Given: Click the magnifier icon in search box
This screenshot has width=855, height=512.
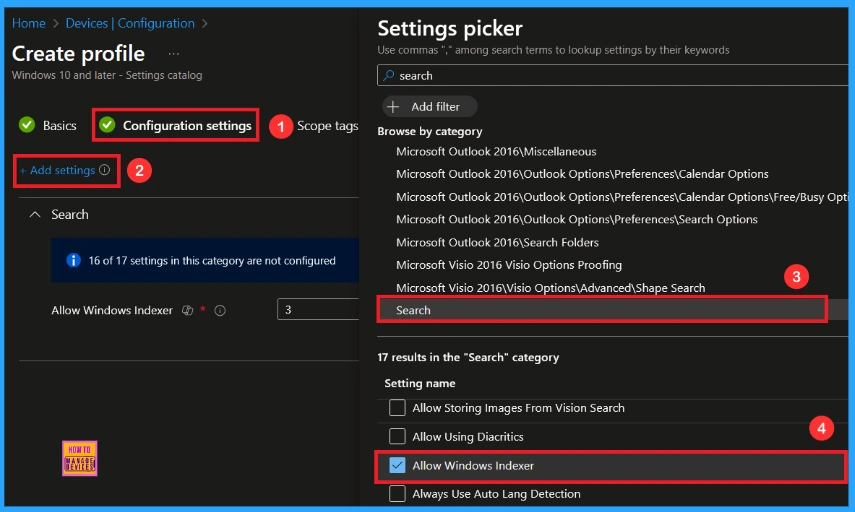Looking at the screenshot, I should 388,75.
